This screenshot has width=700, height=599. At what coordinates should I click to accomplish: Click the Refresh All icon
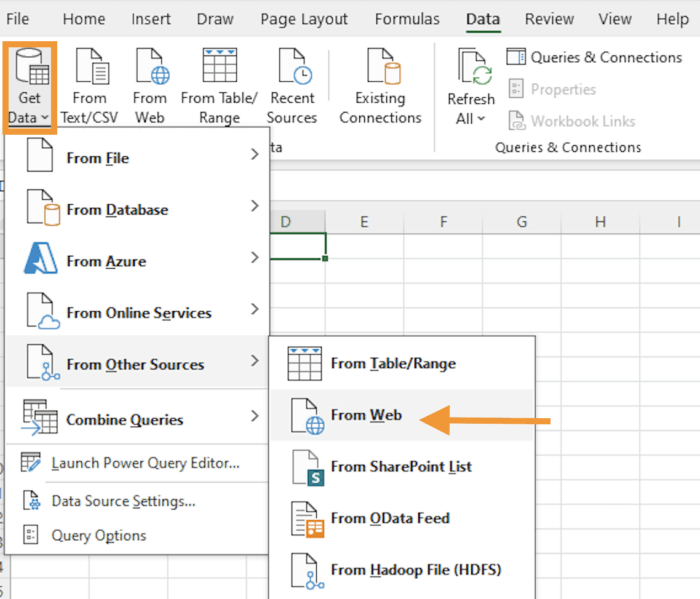[x=474, y=66]
